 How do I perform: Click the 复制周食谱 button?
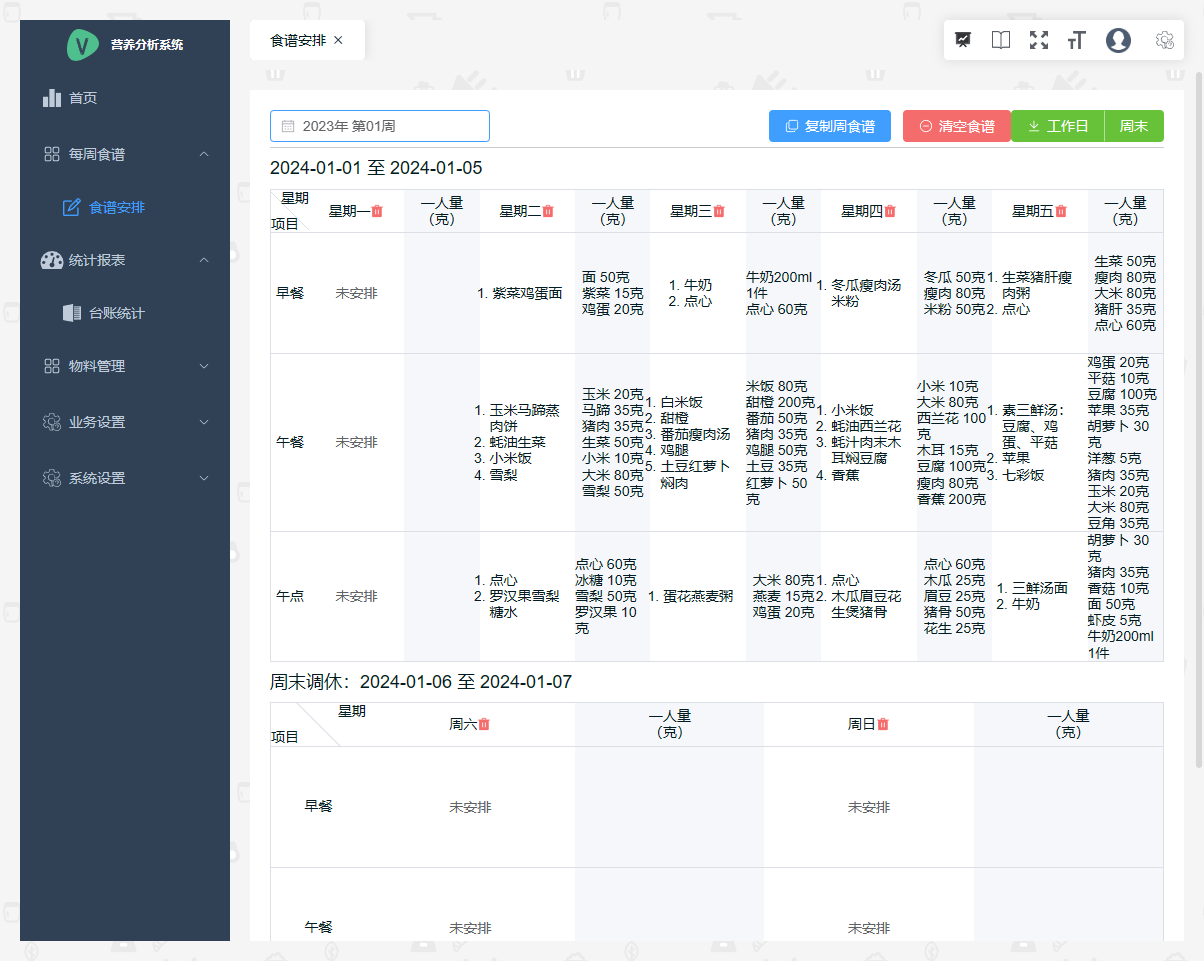point(829,126)
